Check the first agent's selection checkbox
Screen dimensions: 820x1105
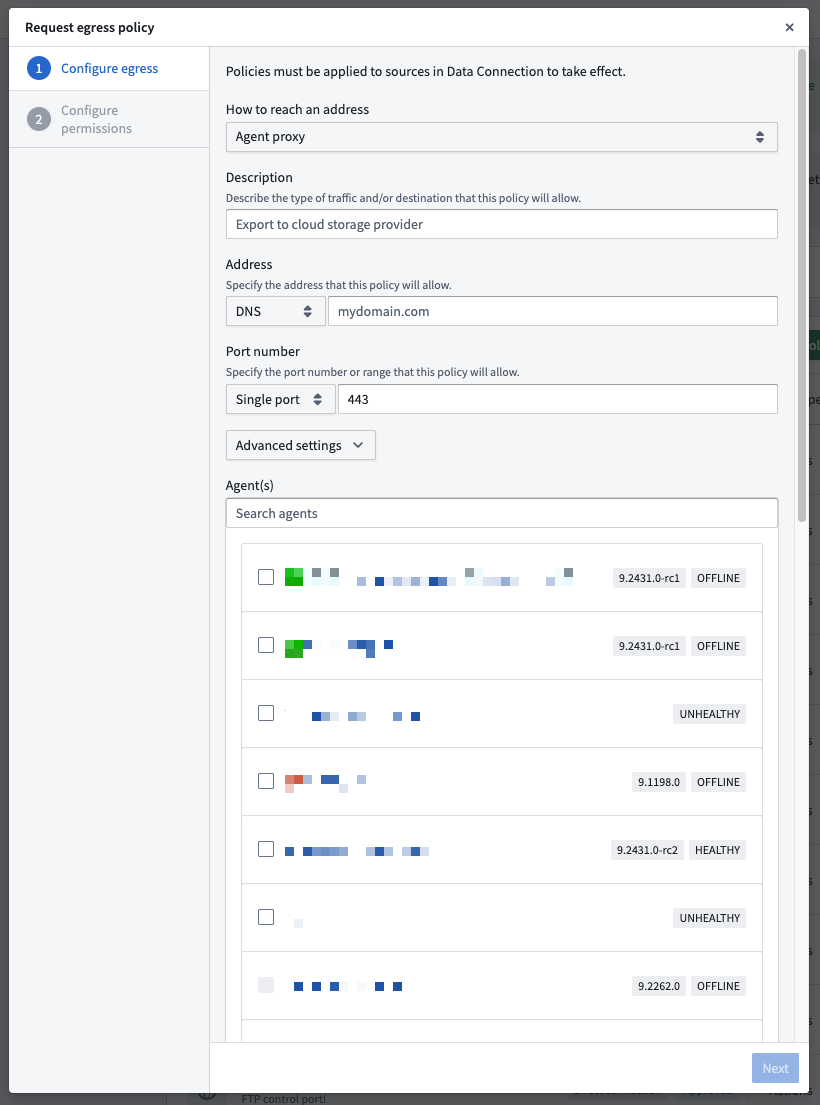click(x=266, y=576)
